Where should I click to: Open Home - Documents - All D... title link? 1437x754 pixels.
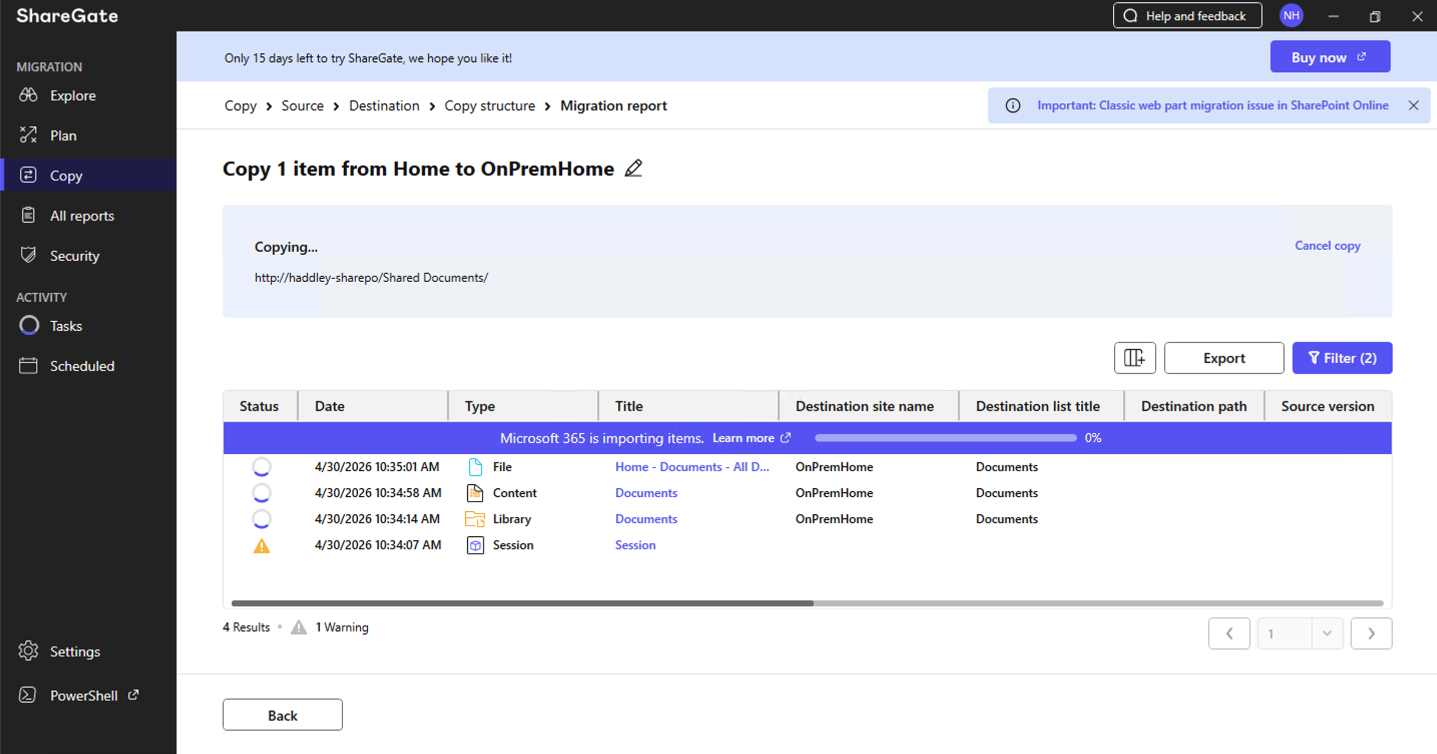pyautogui.click(x=692, y=467)
